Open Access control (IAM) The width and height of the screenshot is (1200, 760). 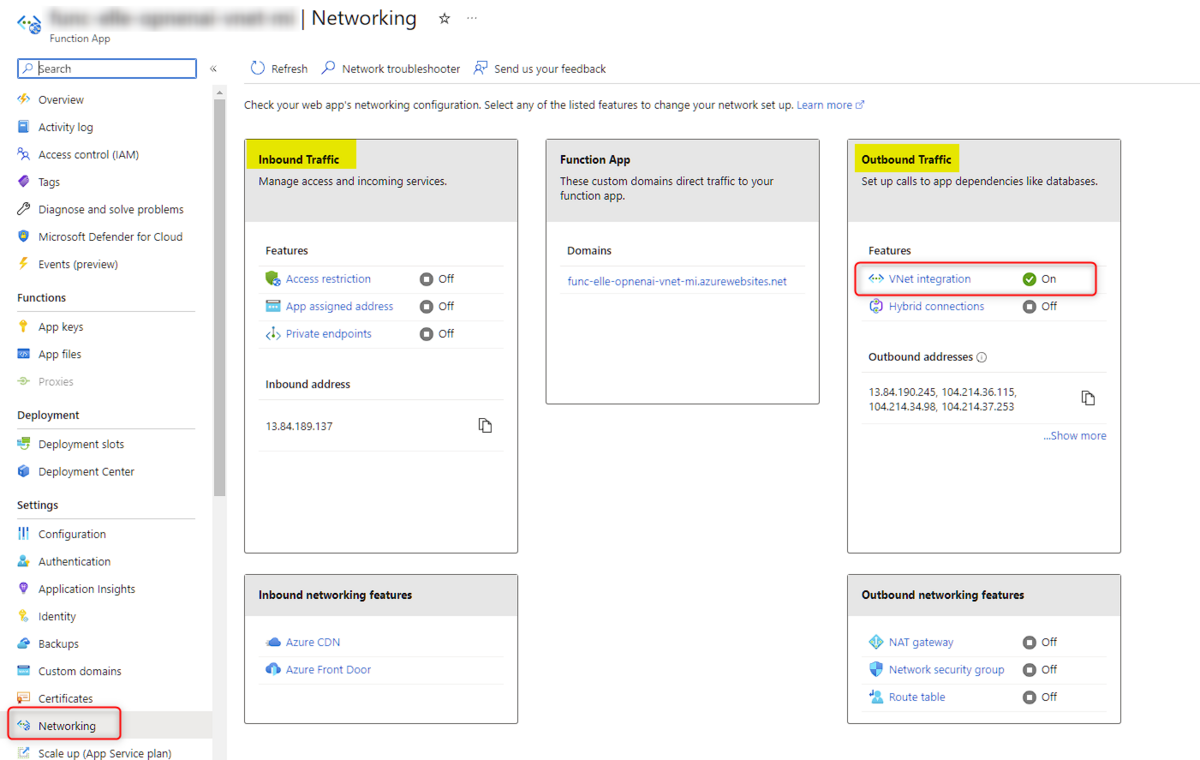coord(88,155)
